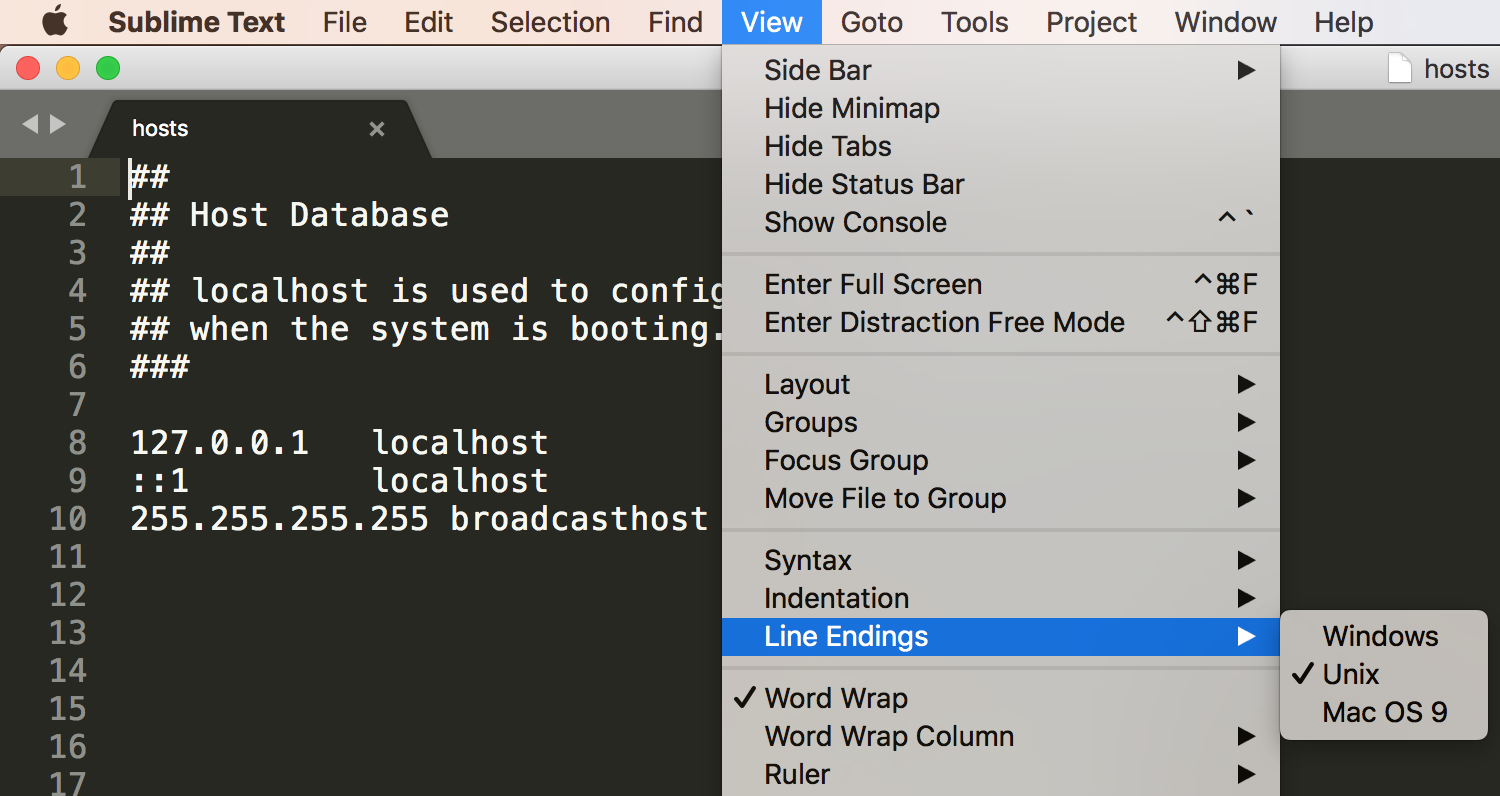This screenshot has height=796, width=1500.
Task: Open the Sublime Text application menu
Action: [x=197, y=22]
